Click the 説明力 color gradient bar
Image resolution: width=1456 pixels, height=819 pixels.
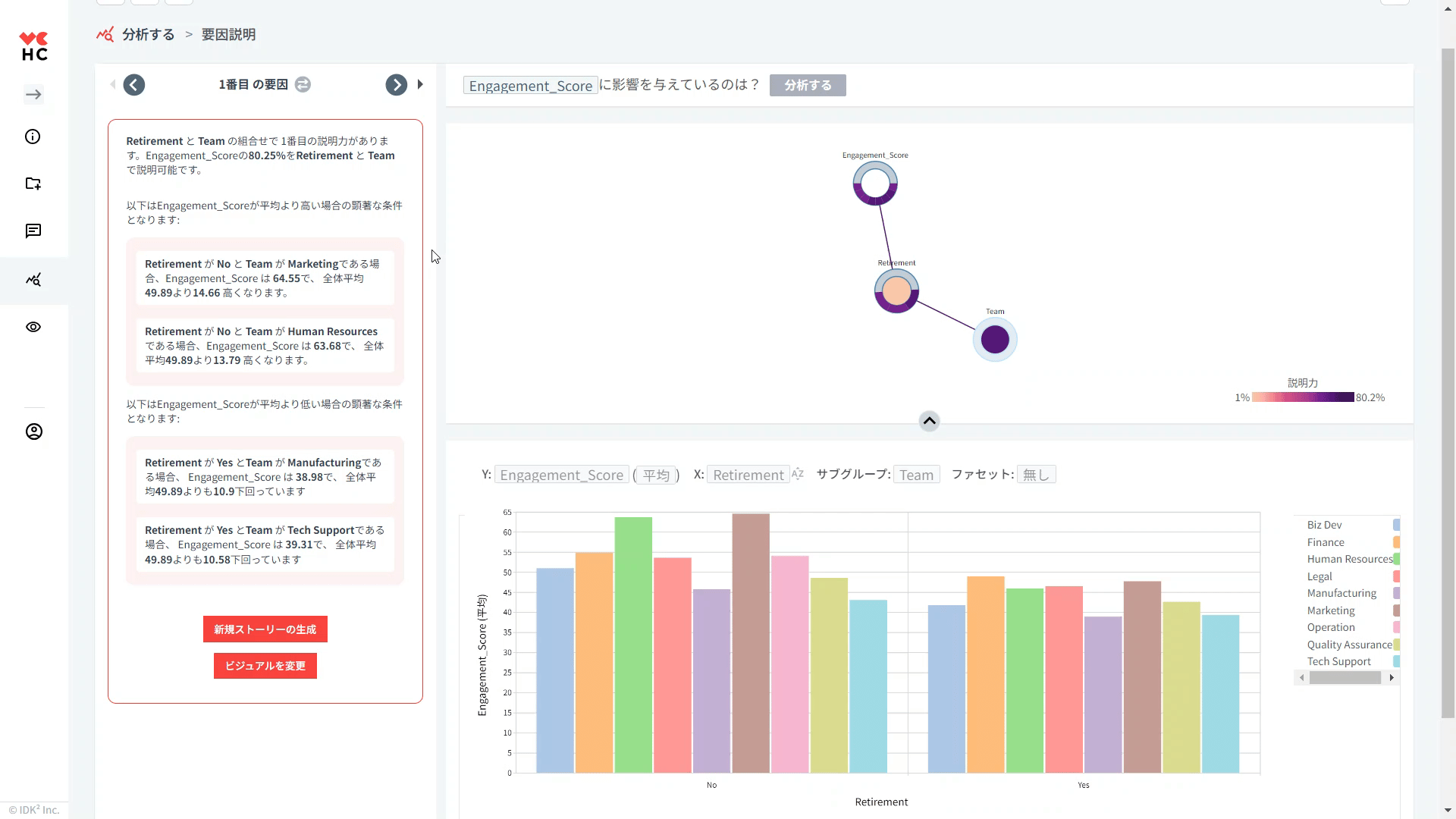1302,397
